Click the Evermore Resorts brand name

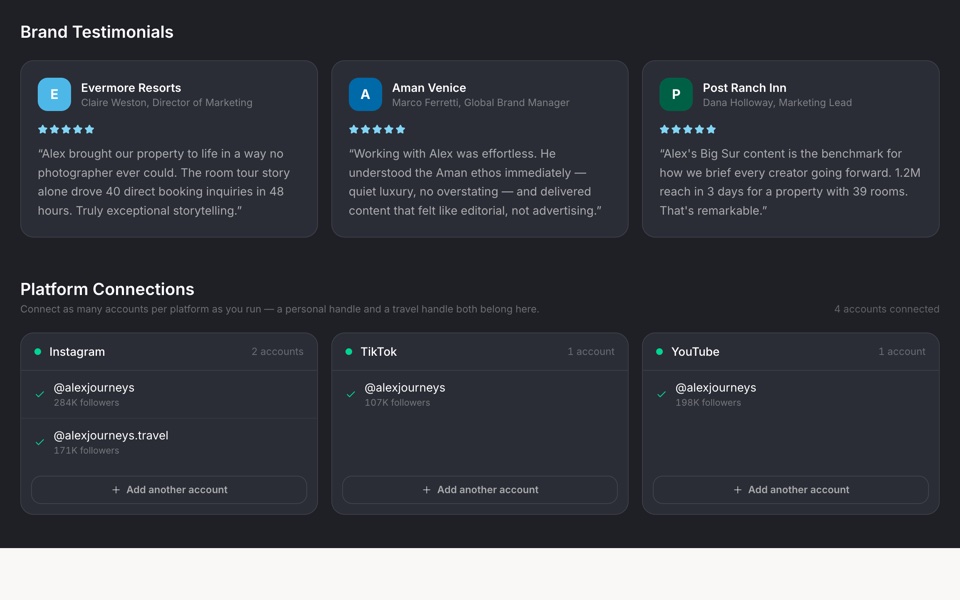click(131, 88)
